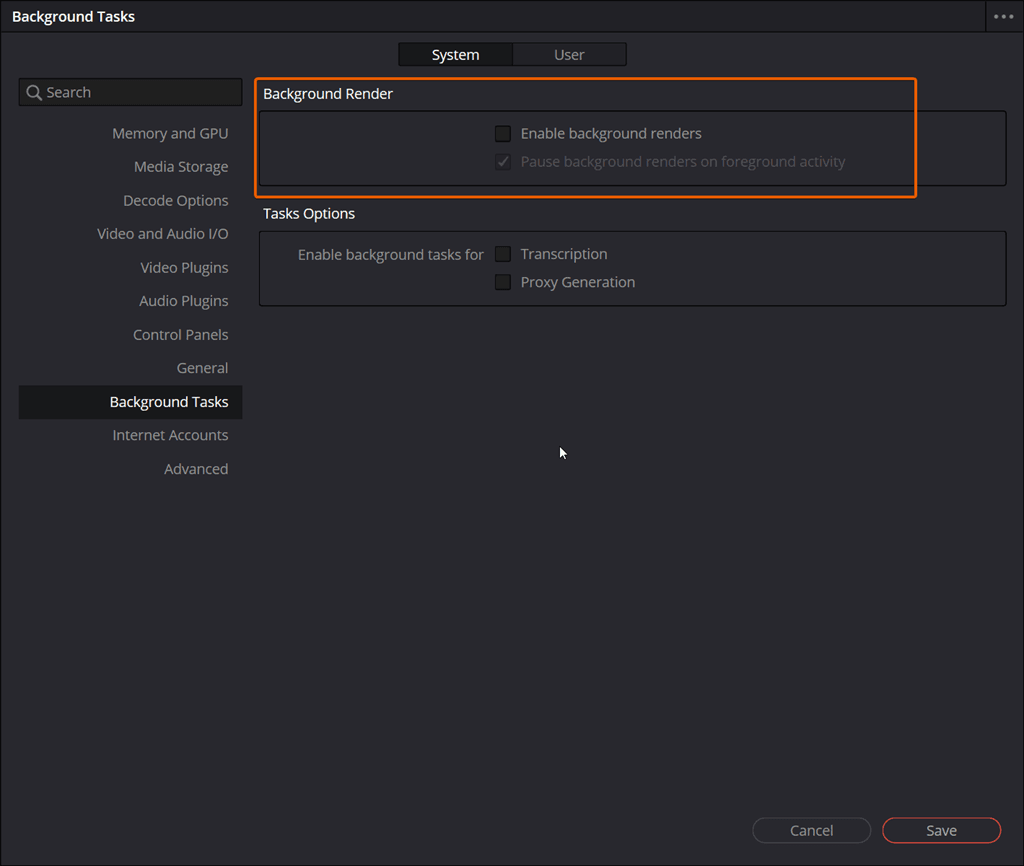The height and width of the screenshot is (866, 1024).
Task: Select Decode Options in the sidebar
Action: [175, 200]
